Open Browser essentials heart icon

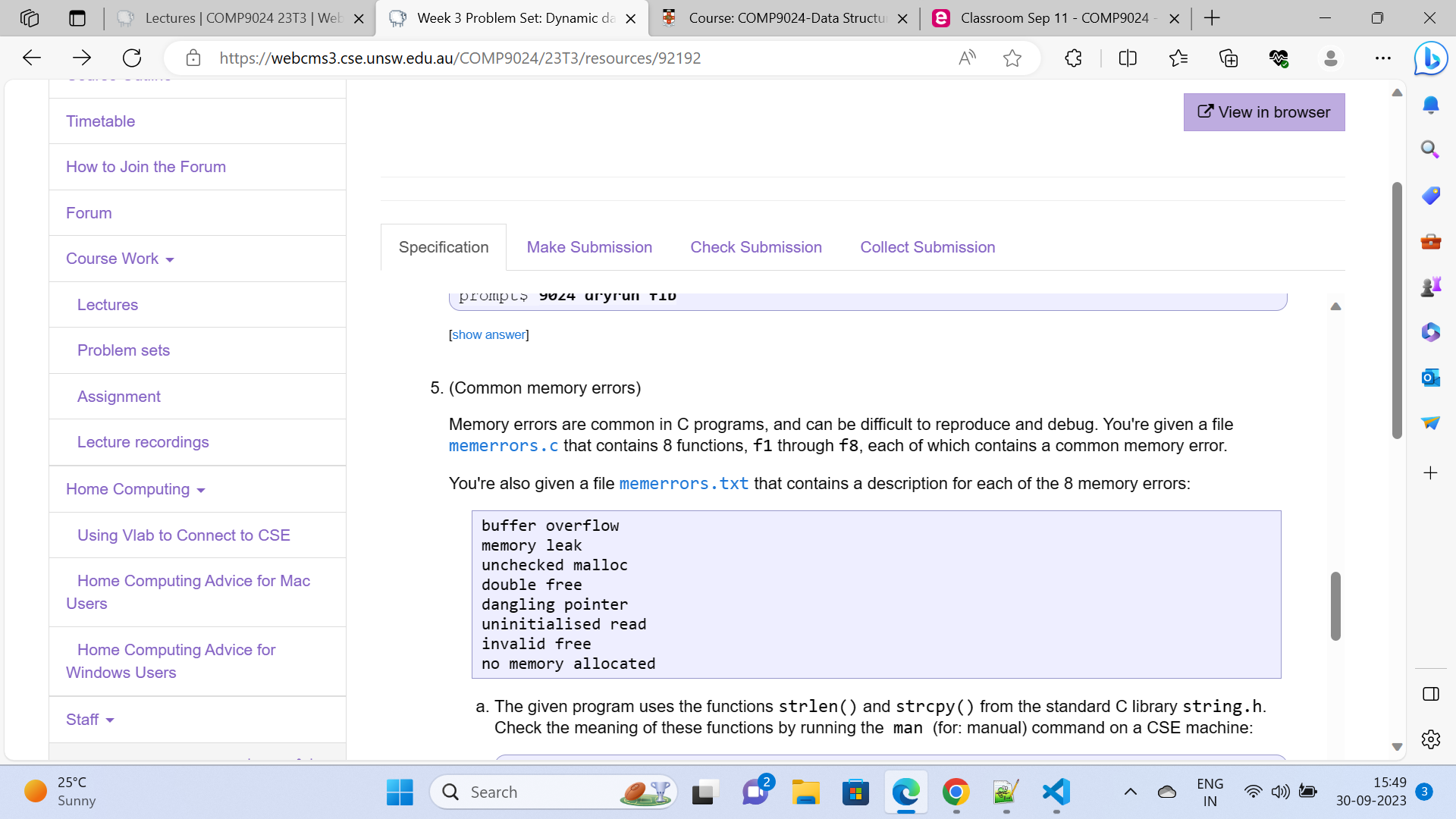[1279, 58]
